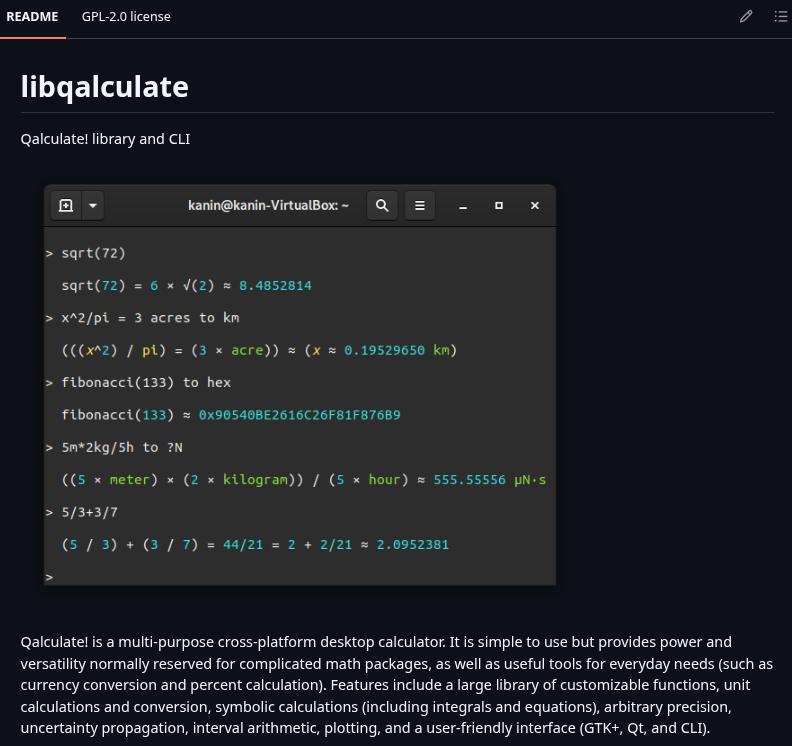Open the README outline list icon

(x=780, y=17)
